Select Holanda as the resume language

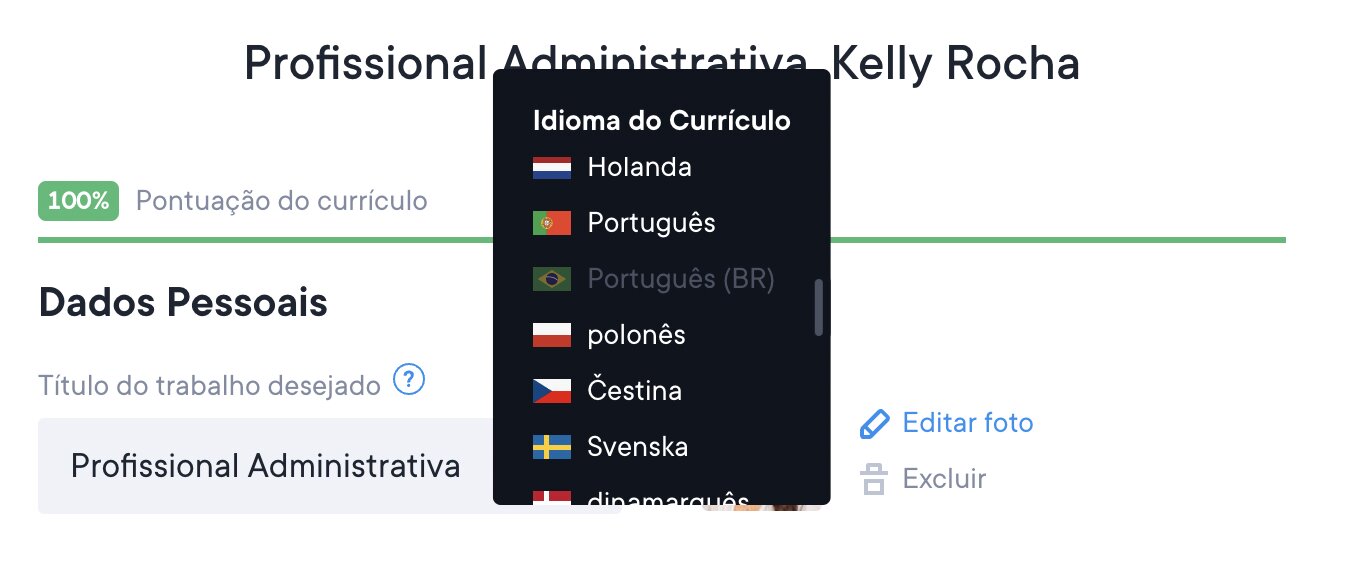[639, 167]
